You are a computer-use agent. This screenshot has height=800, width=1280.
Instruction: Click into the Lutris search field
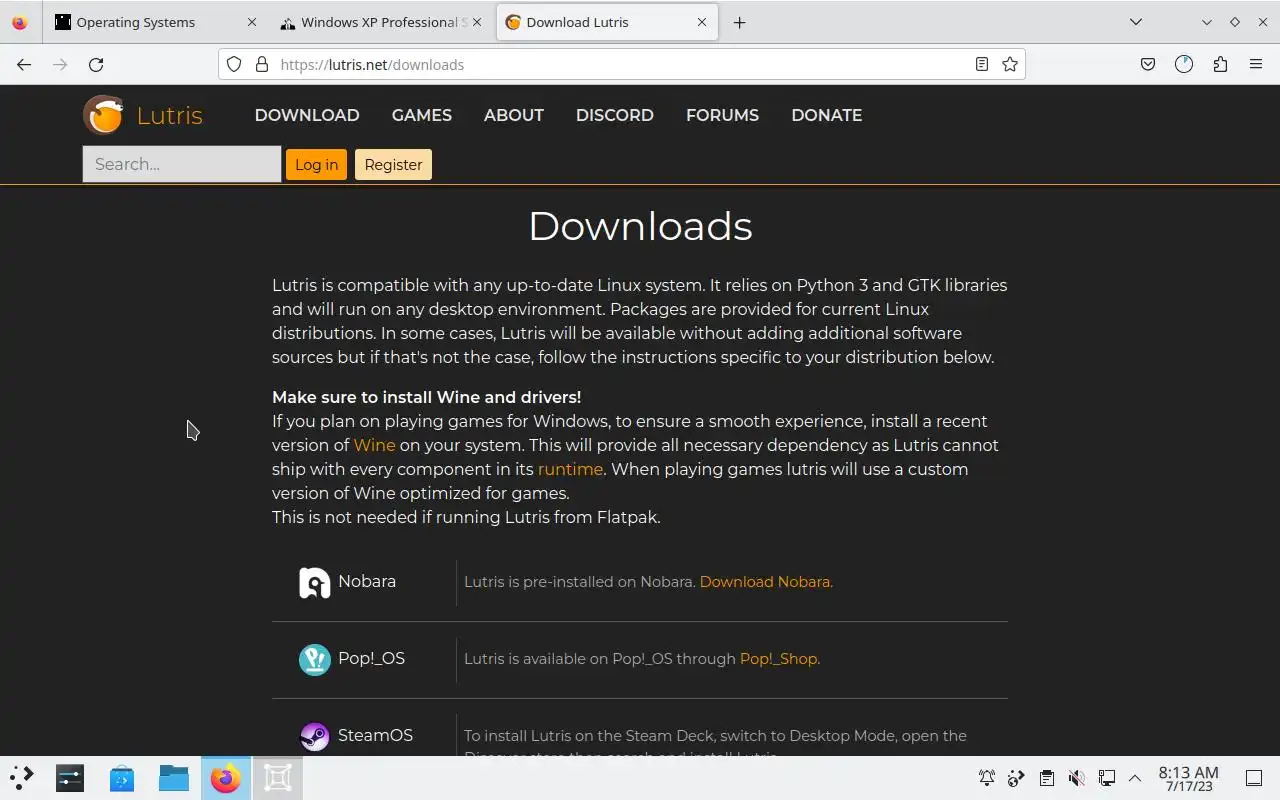click(182, 164)
